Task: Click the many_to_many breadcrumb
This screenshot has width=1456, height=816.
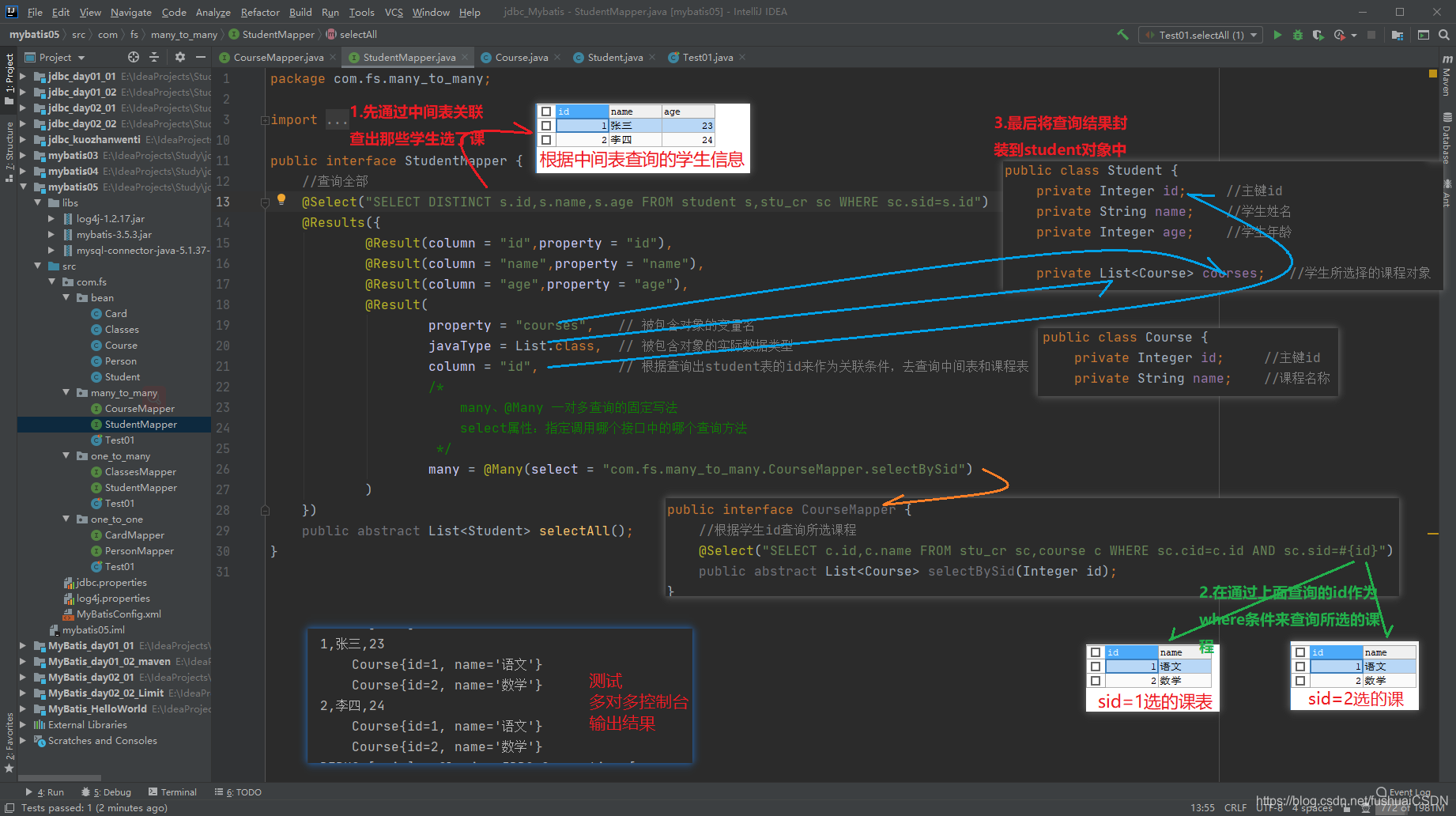Action: (183, 35)
